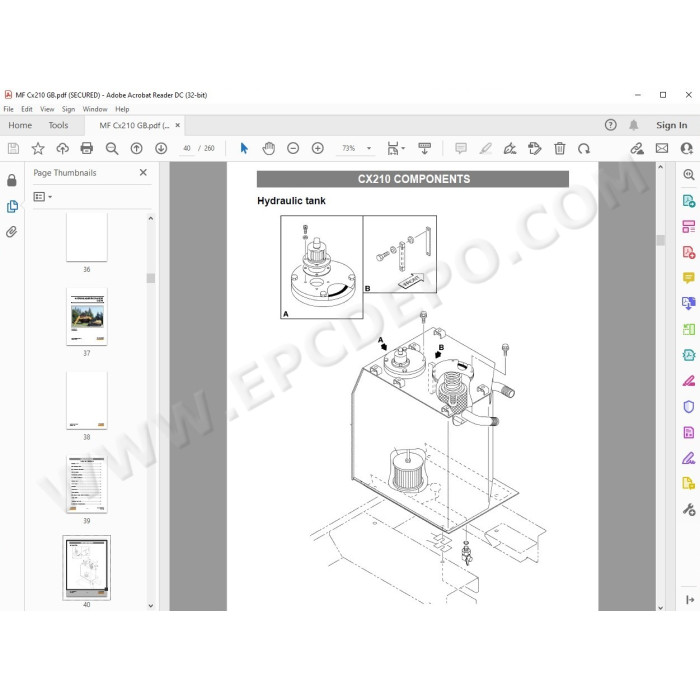Close the MF Cx210 GB.pdf tab

(x=178, y=125)
